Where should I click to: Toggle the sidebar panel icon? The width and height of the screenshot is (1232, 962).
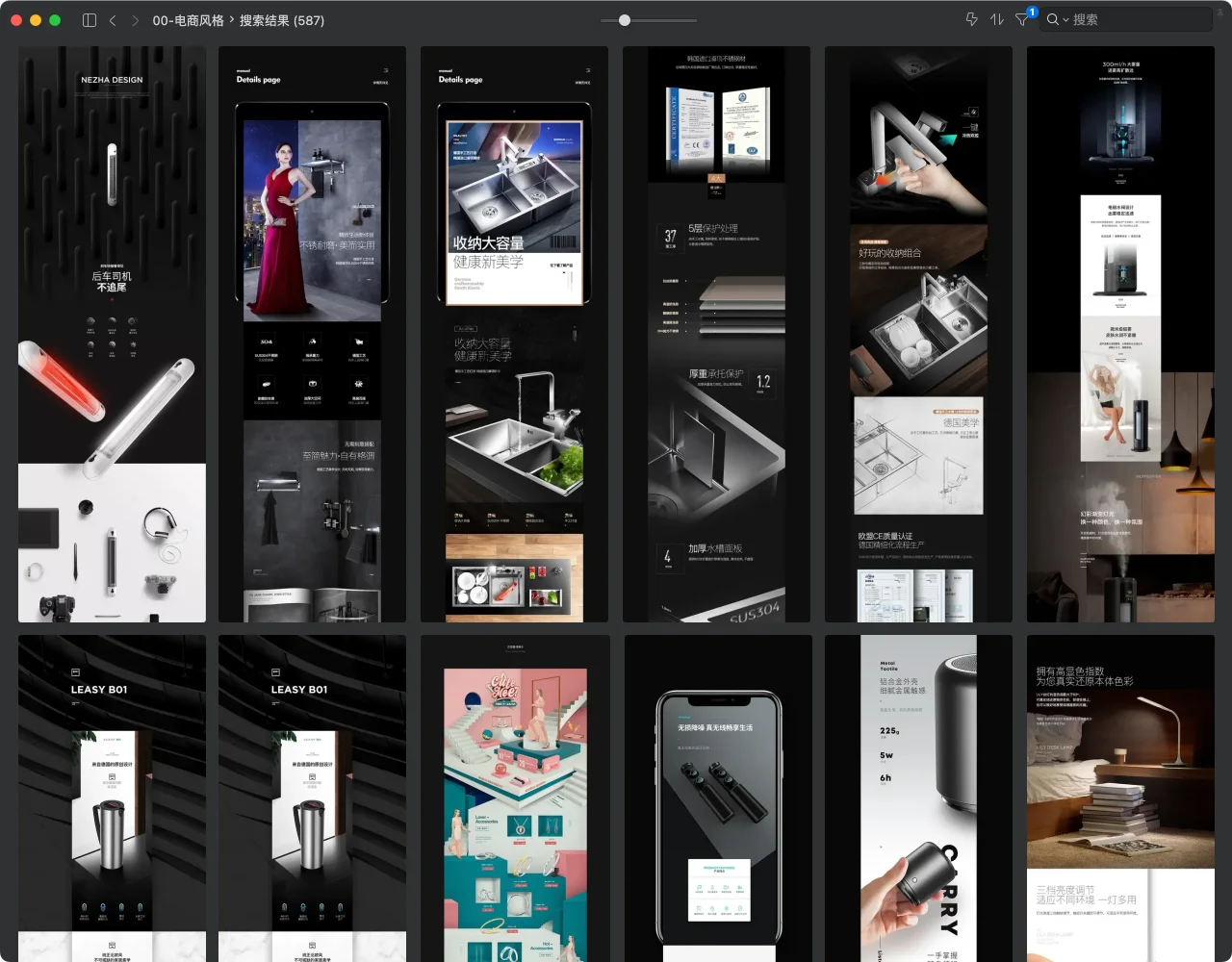pos(90,20)
